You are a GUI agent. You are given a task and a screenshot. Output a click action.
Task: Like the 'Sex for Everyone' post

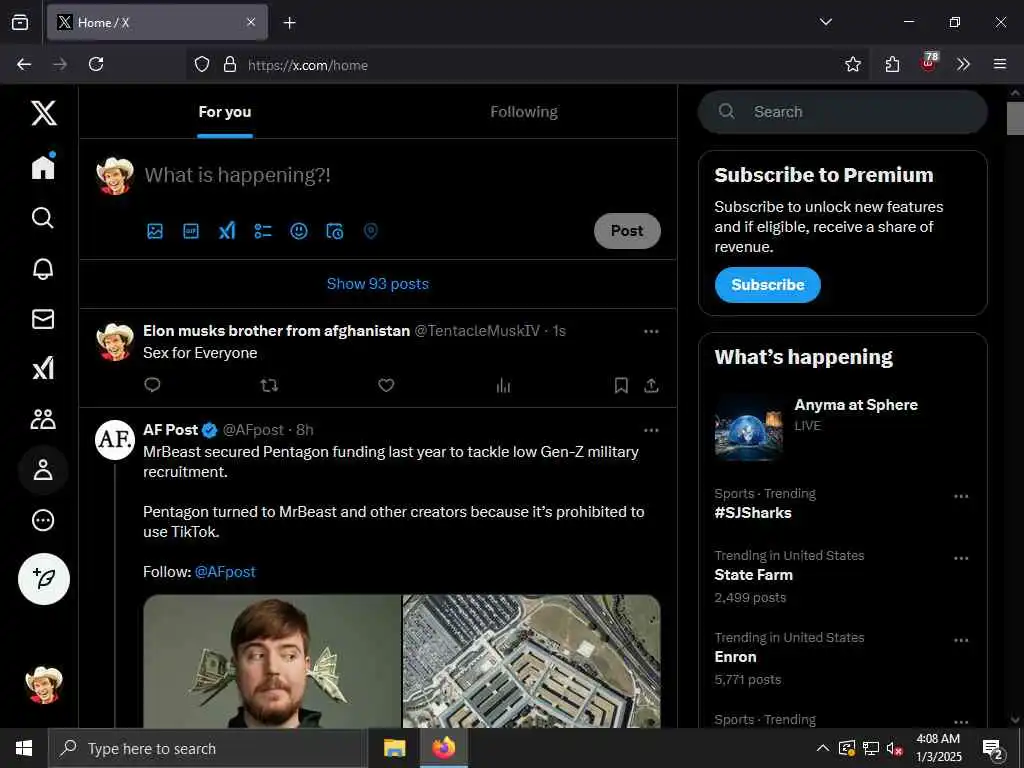coord(386,385)
